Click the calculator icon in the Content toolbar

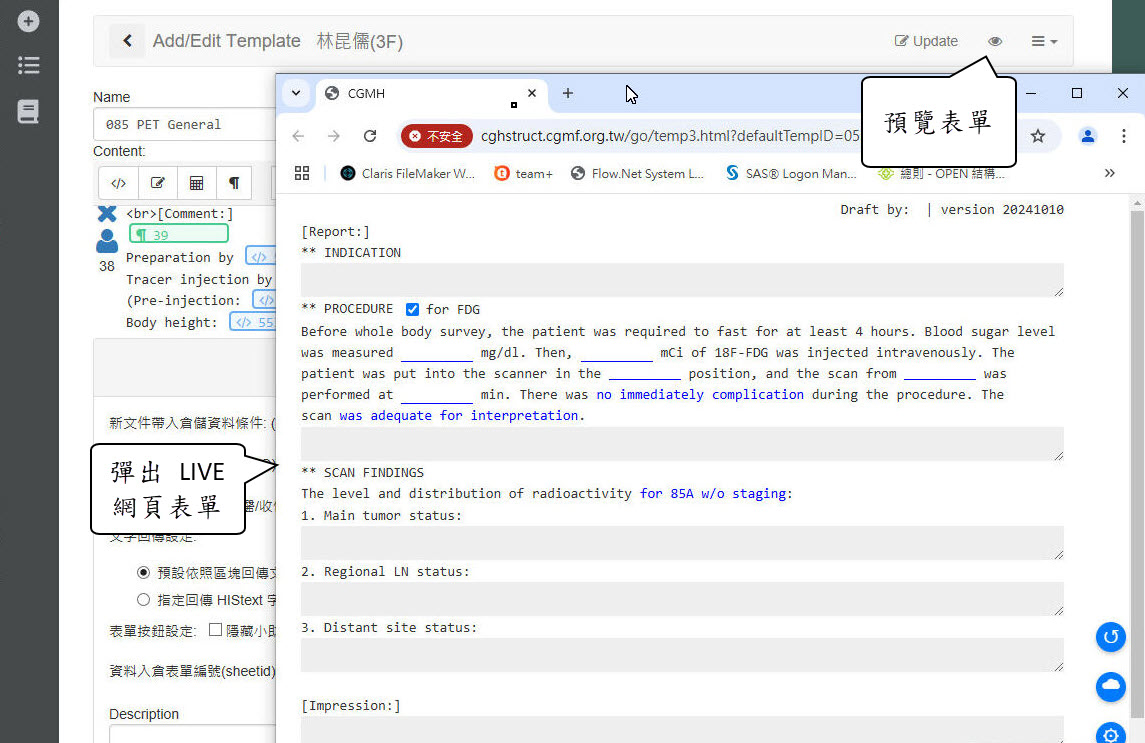pos(196,183)
